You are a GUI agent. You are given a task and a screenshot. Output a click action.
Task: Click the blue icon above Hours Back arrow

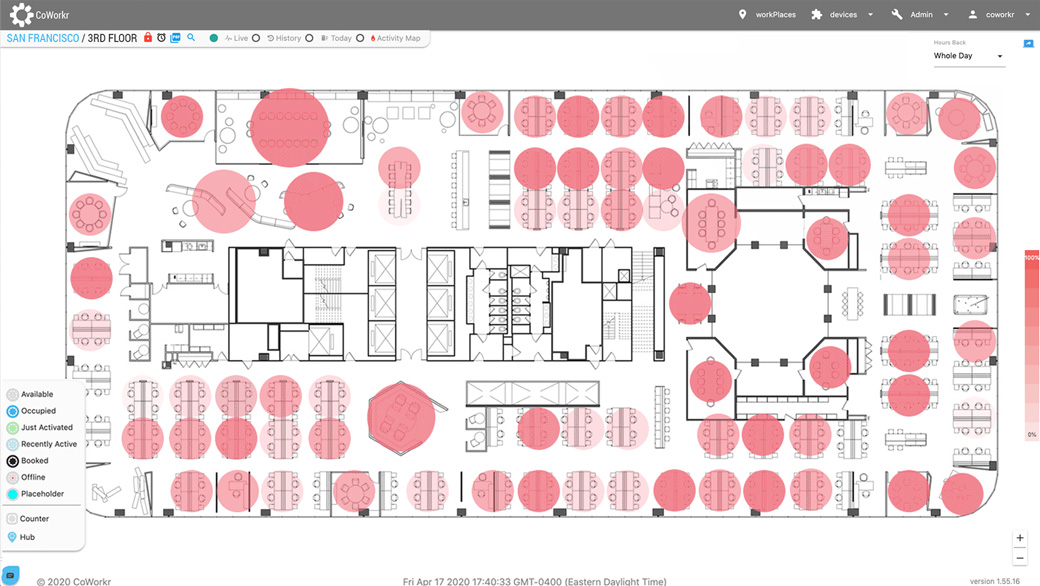[1028, 44]
